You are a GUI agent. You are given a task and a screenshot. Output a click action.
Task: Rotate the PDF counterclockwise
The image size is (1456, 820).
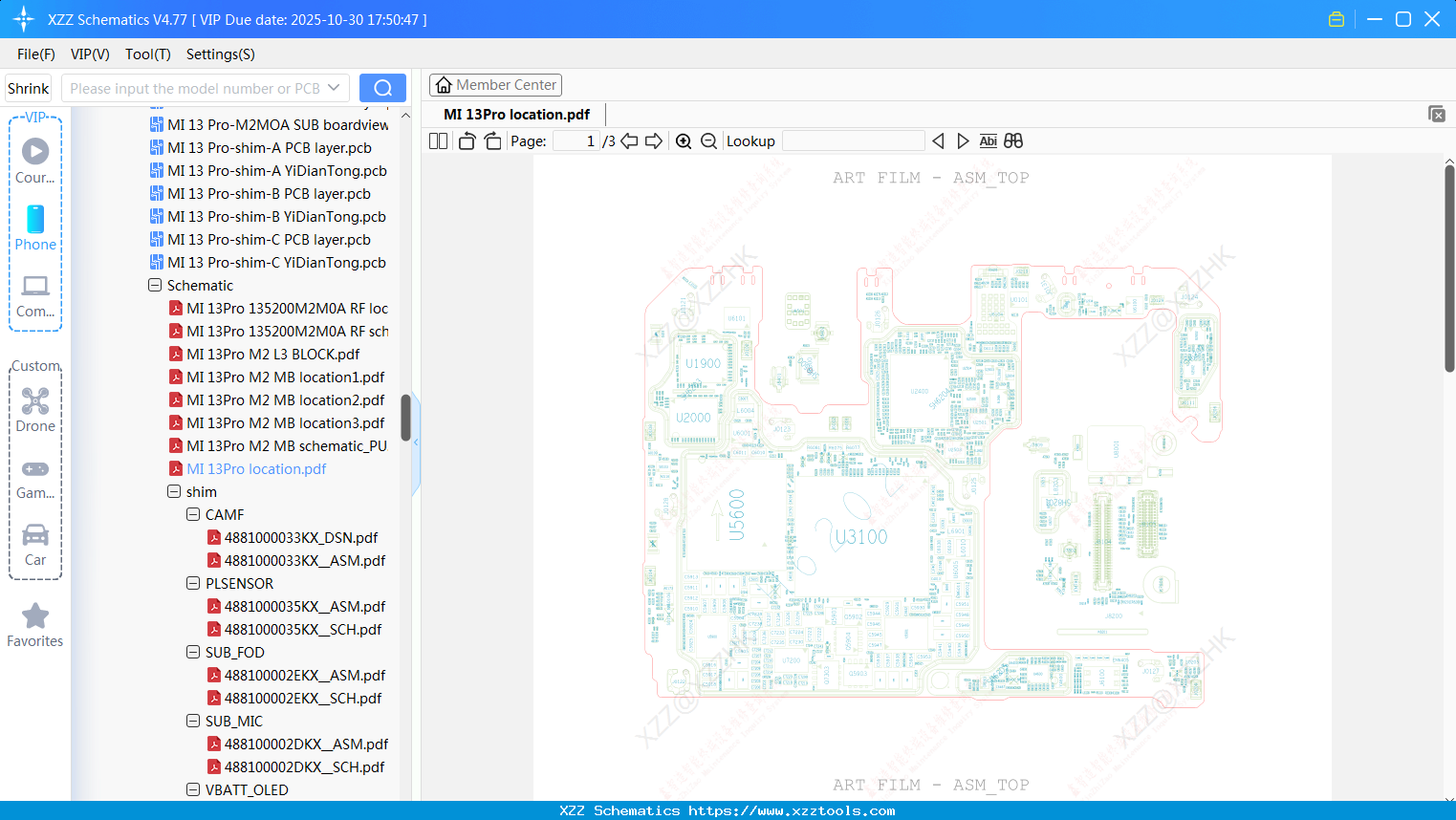point(466,140)
